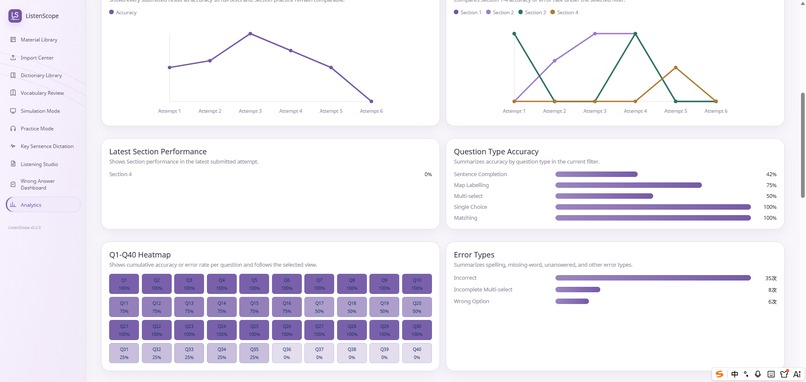The height and width of the screenshot is (382, 806).
Task: Select the Q14 heatmap cell
Action: (222, 307)
